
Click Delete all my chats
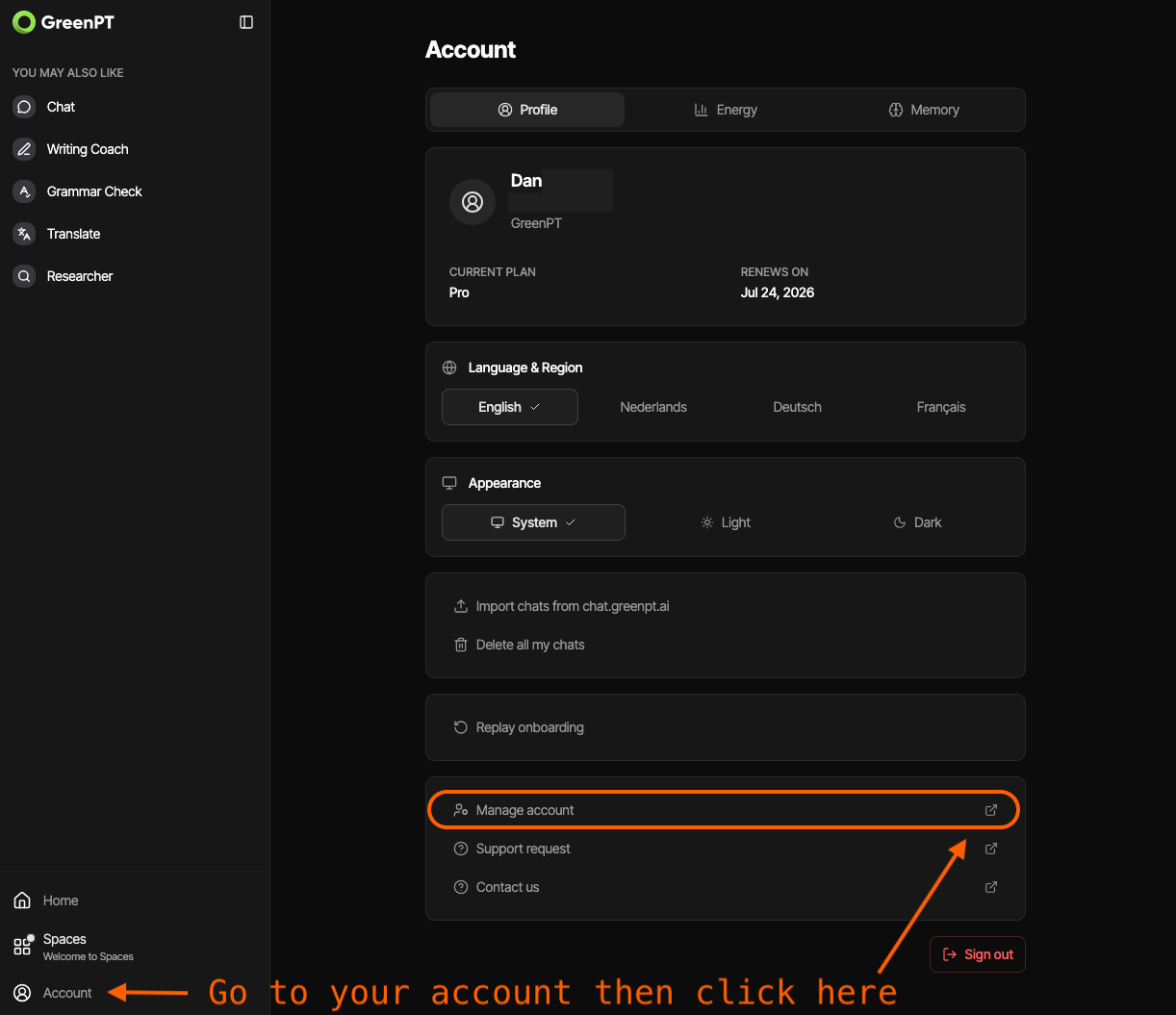pos(726,645)
